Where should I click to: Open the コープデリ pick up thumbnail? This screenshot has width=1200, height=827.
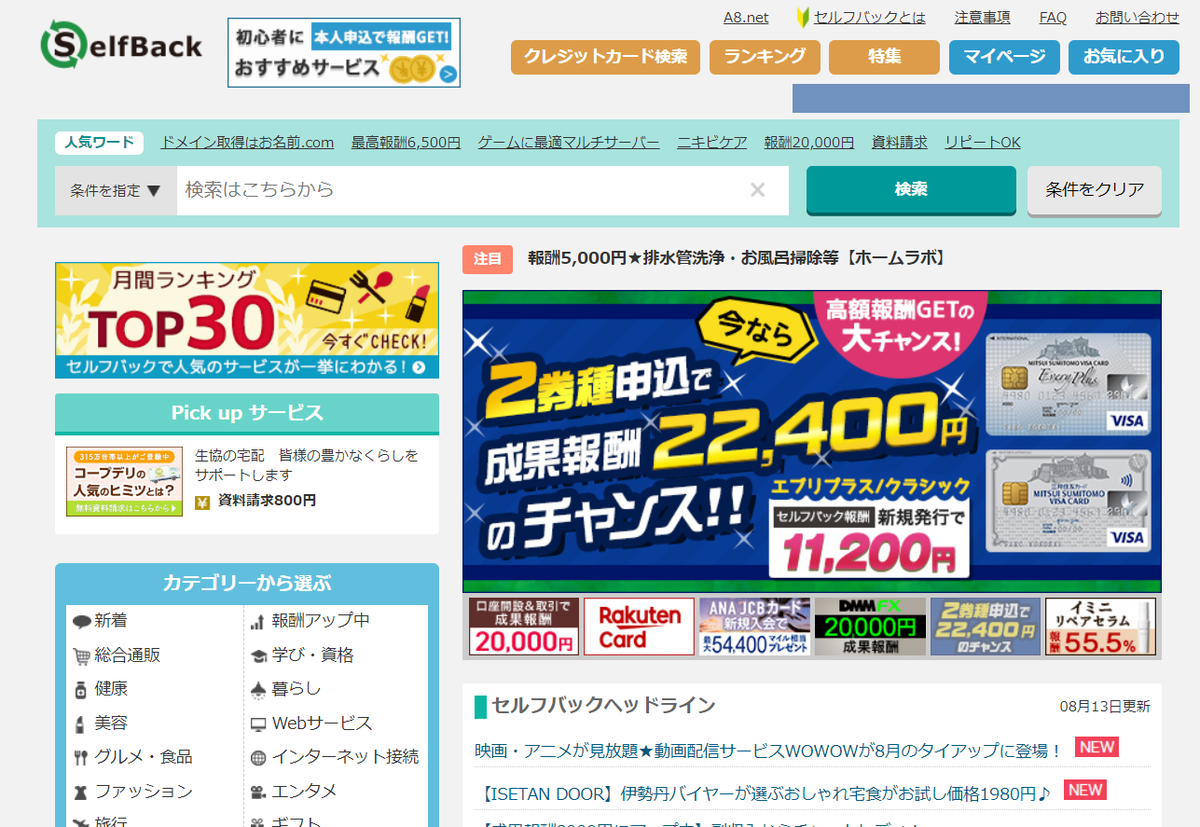click(125, 481)
